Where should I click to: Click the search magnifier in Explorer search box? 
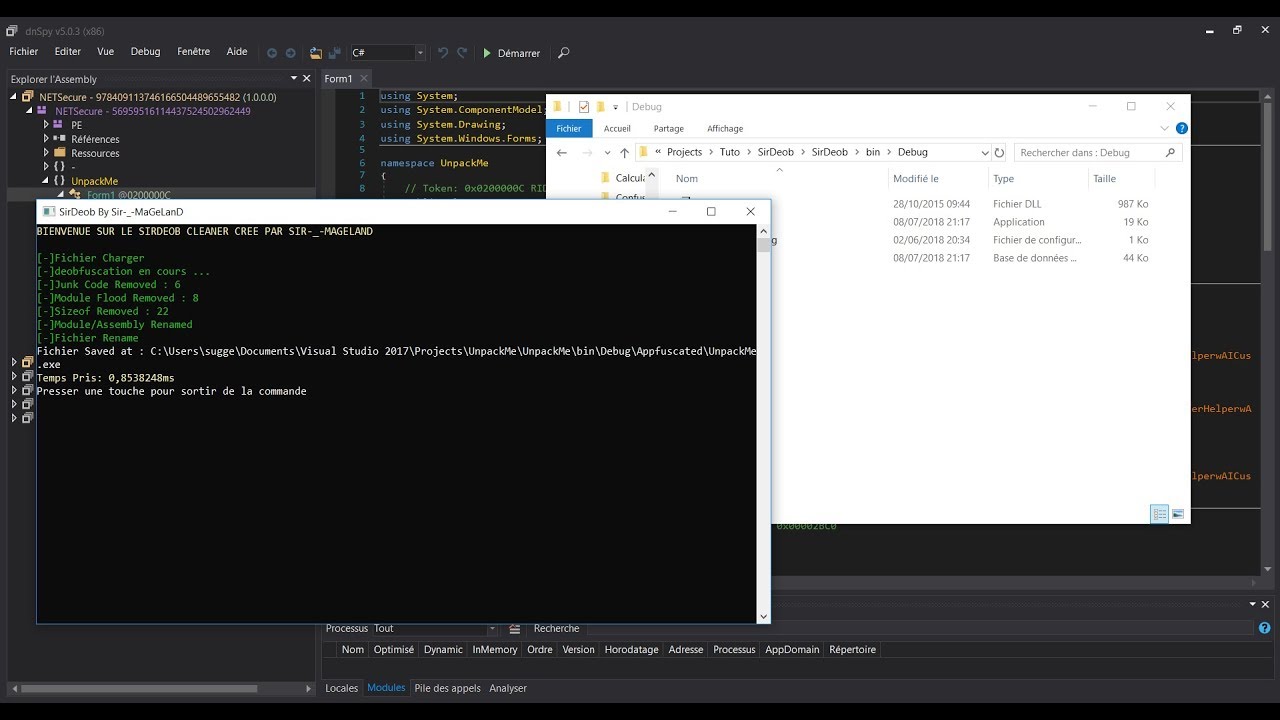click(1170, 153)
